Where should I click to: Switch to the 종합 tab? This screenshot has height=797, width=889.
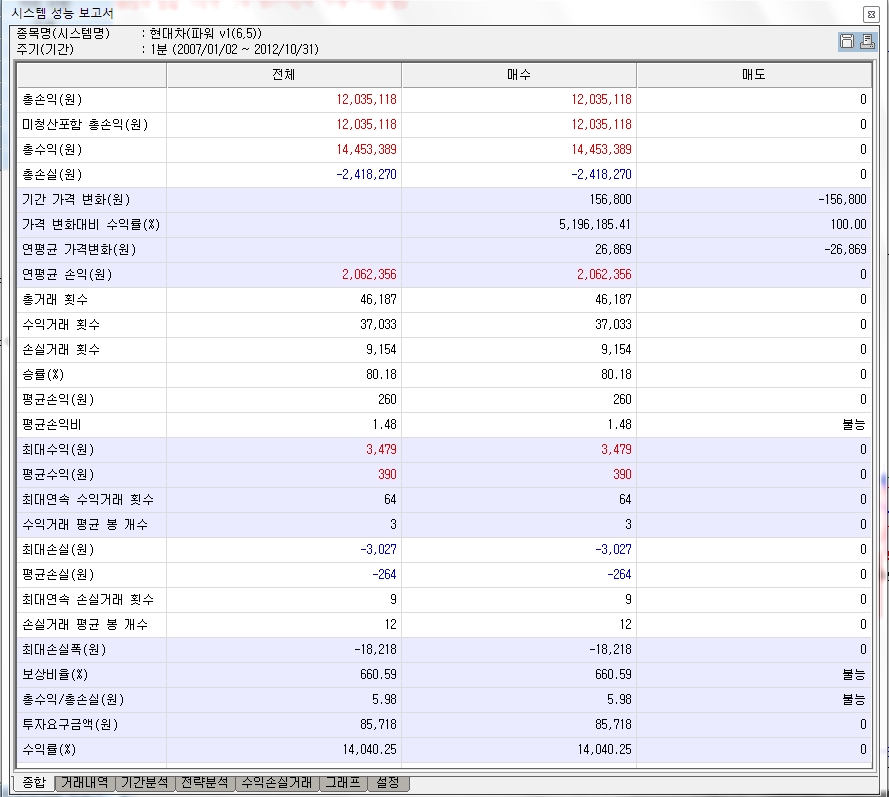click(x=32, y=783)
